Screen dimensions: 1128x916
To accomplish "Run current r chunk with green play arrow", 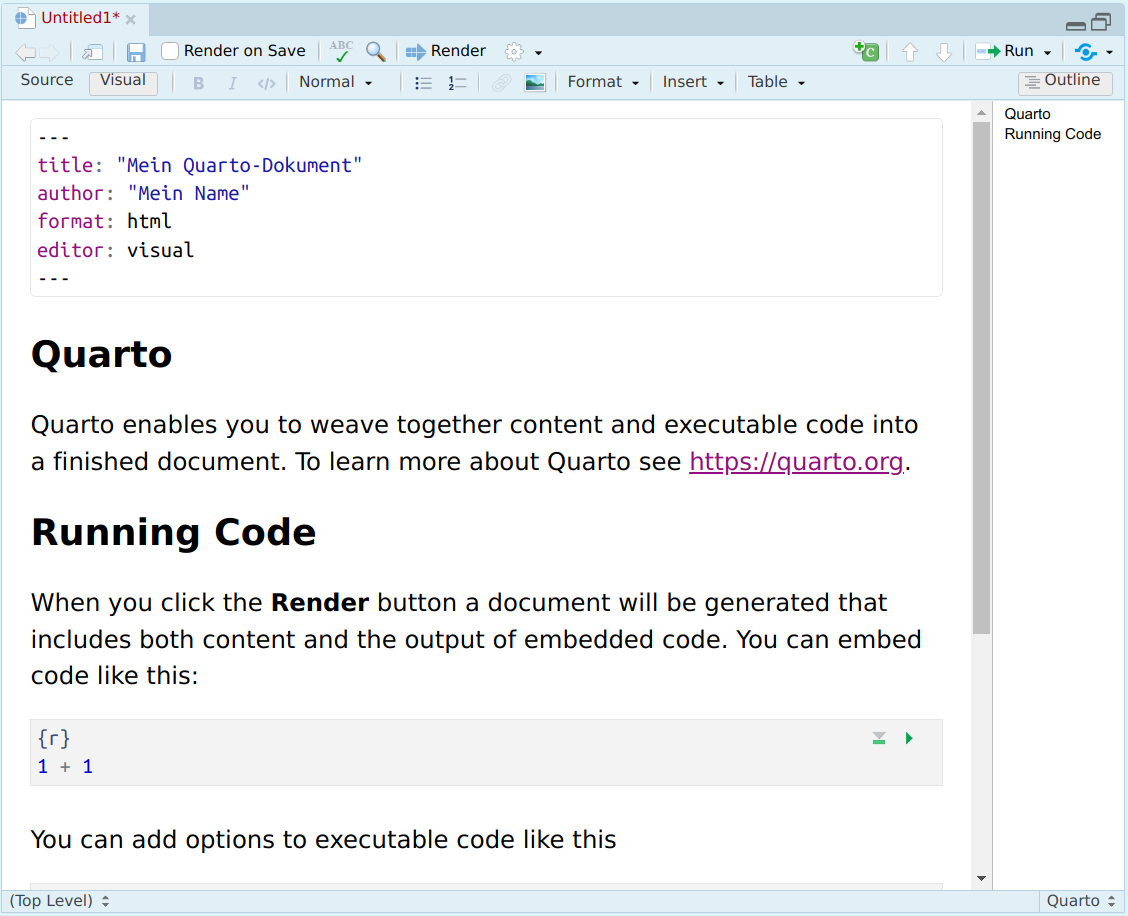I will tap(909, 738).
